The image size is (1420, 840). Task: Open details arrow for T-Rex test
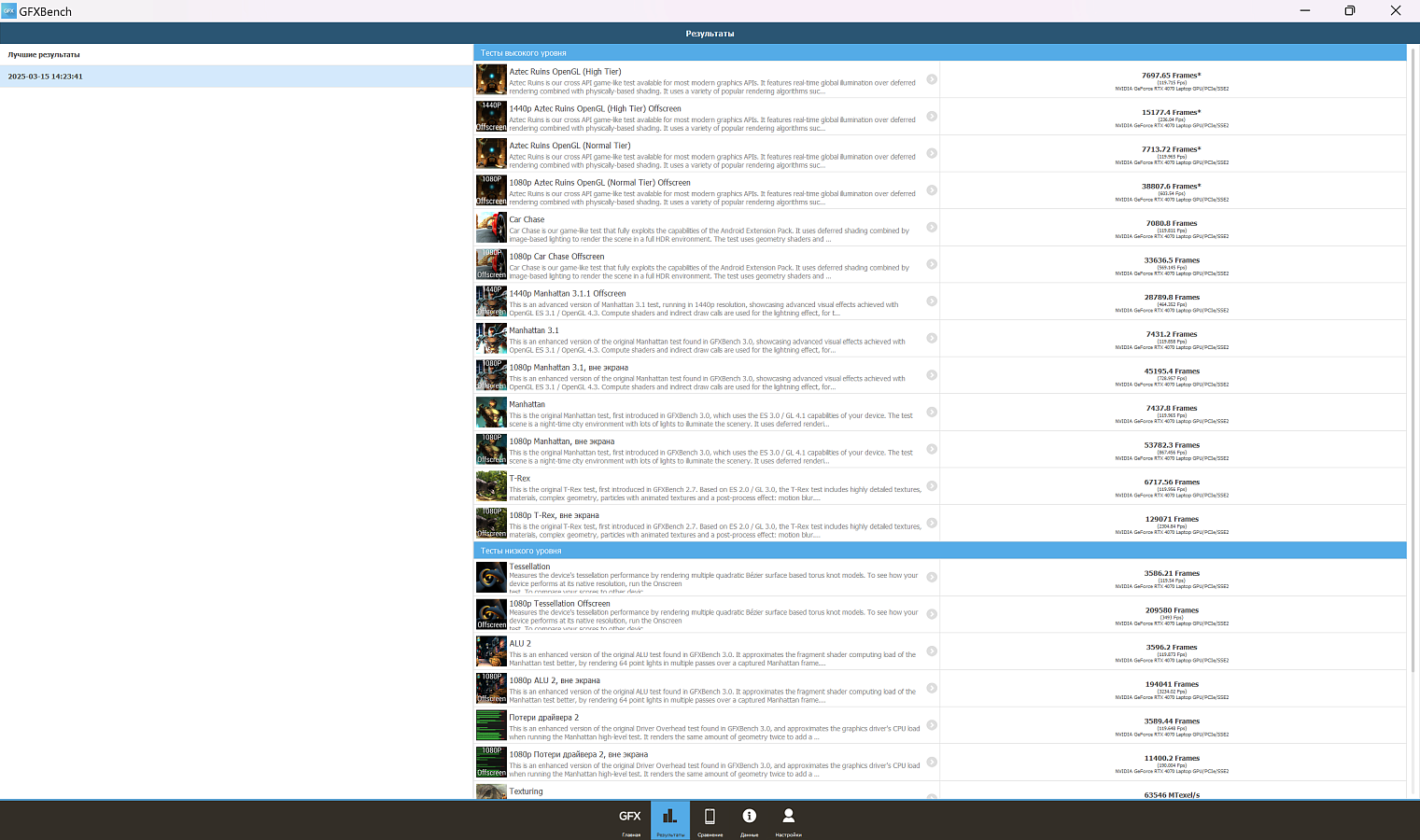coord(932,485)
